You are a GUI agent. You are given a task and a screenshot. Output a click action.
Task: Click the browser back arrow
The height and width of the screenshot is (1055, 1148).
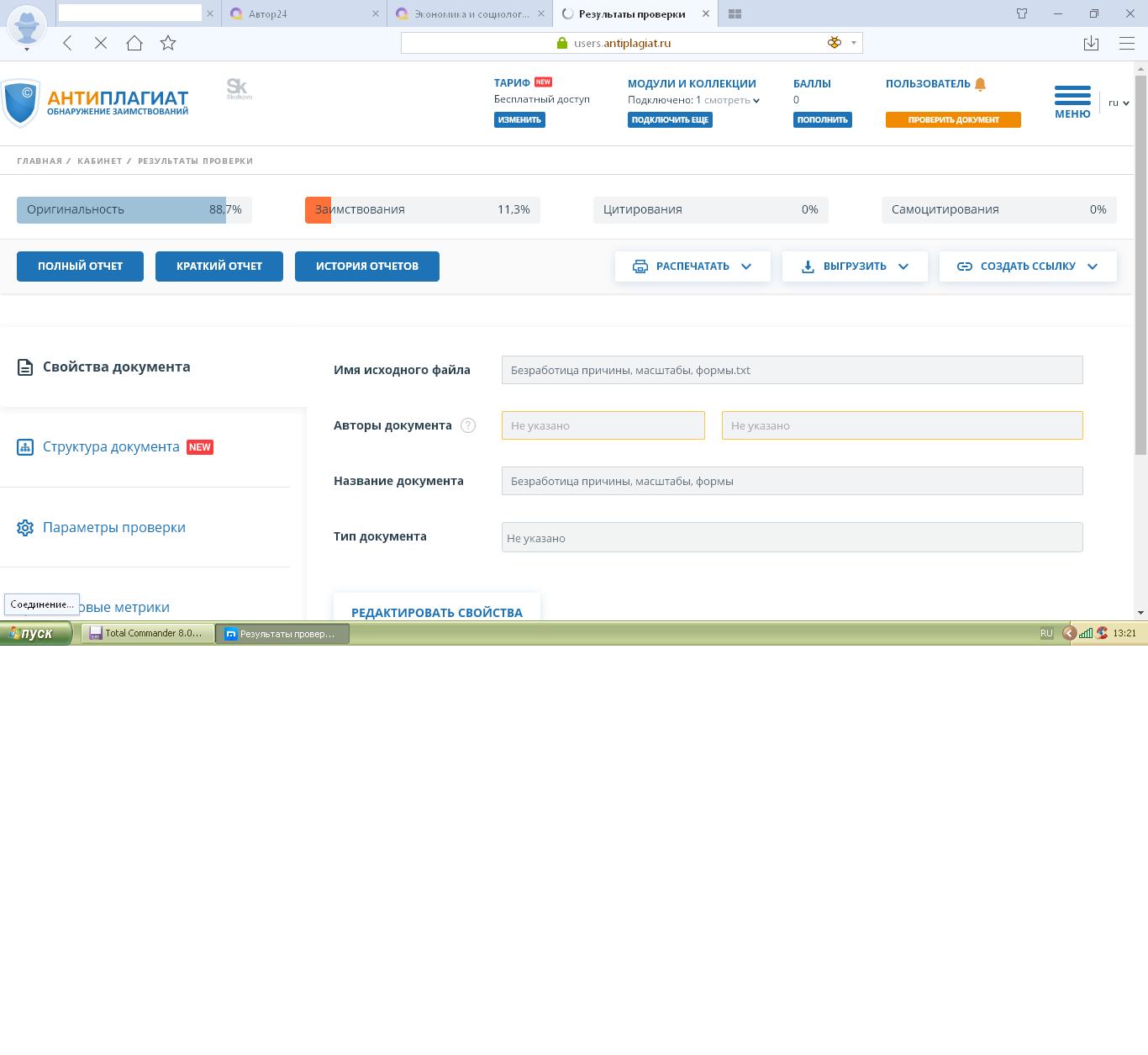67,43
